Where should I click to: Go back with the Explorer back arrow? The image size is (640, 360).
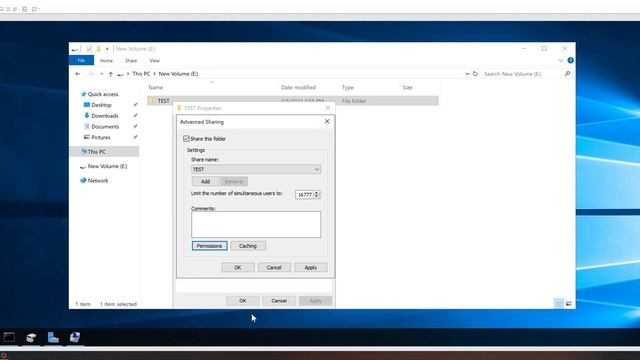(78, 74)
